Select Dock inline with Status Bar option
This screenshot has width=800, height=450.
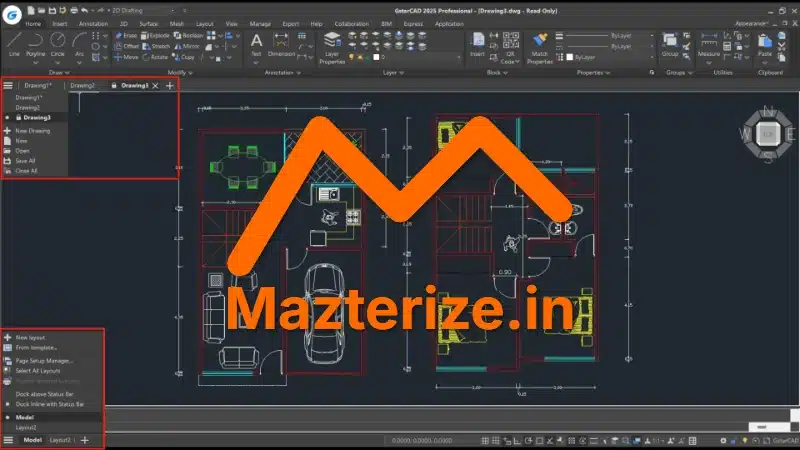coord(49,404)
